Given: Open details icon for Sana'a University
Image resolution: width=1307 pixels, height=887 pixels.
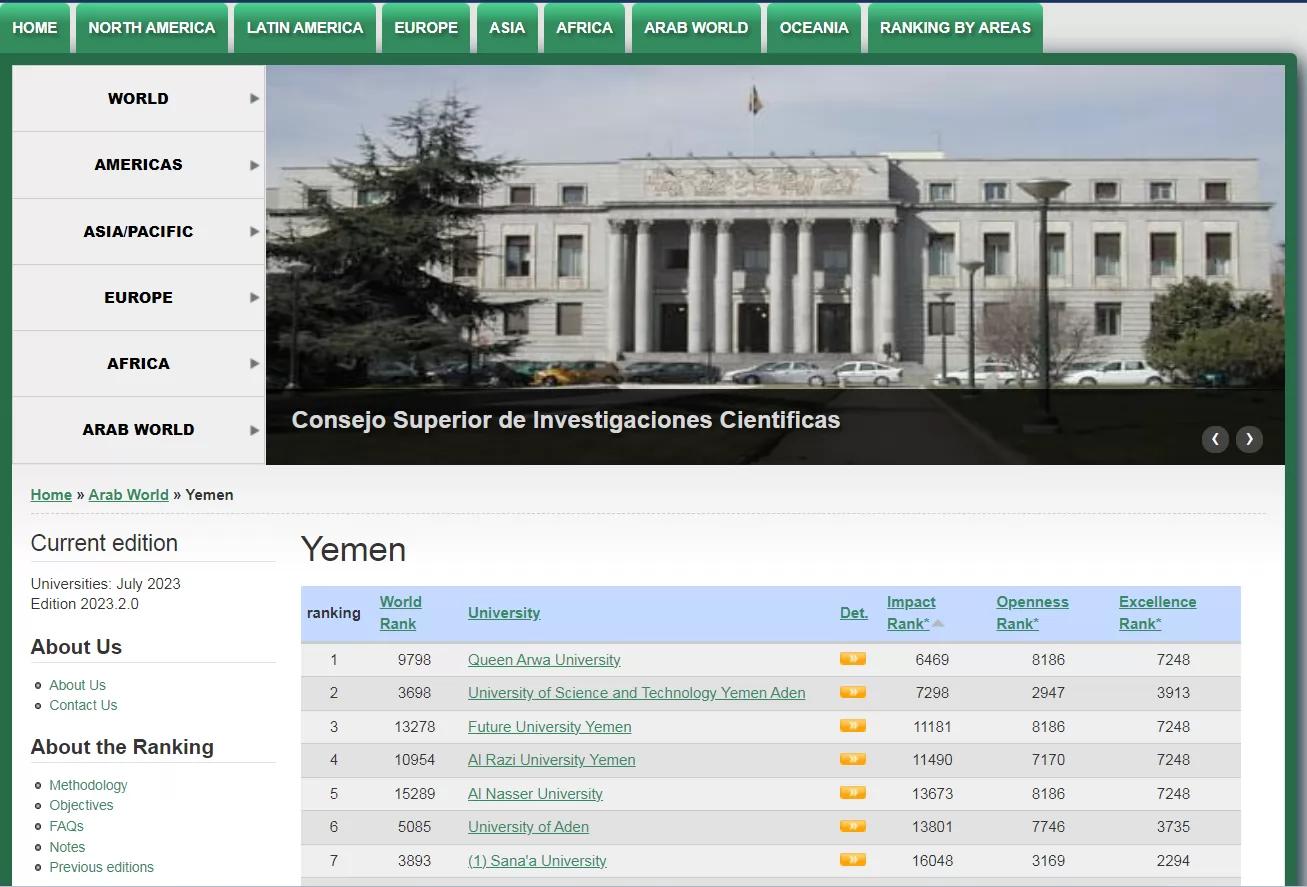Looking at the screenshot, I should tap(853, 860).
